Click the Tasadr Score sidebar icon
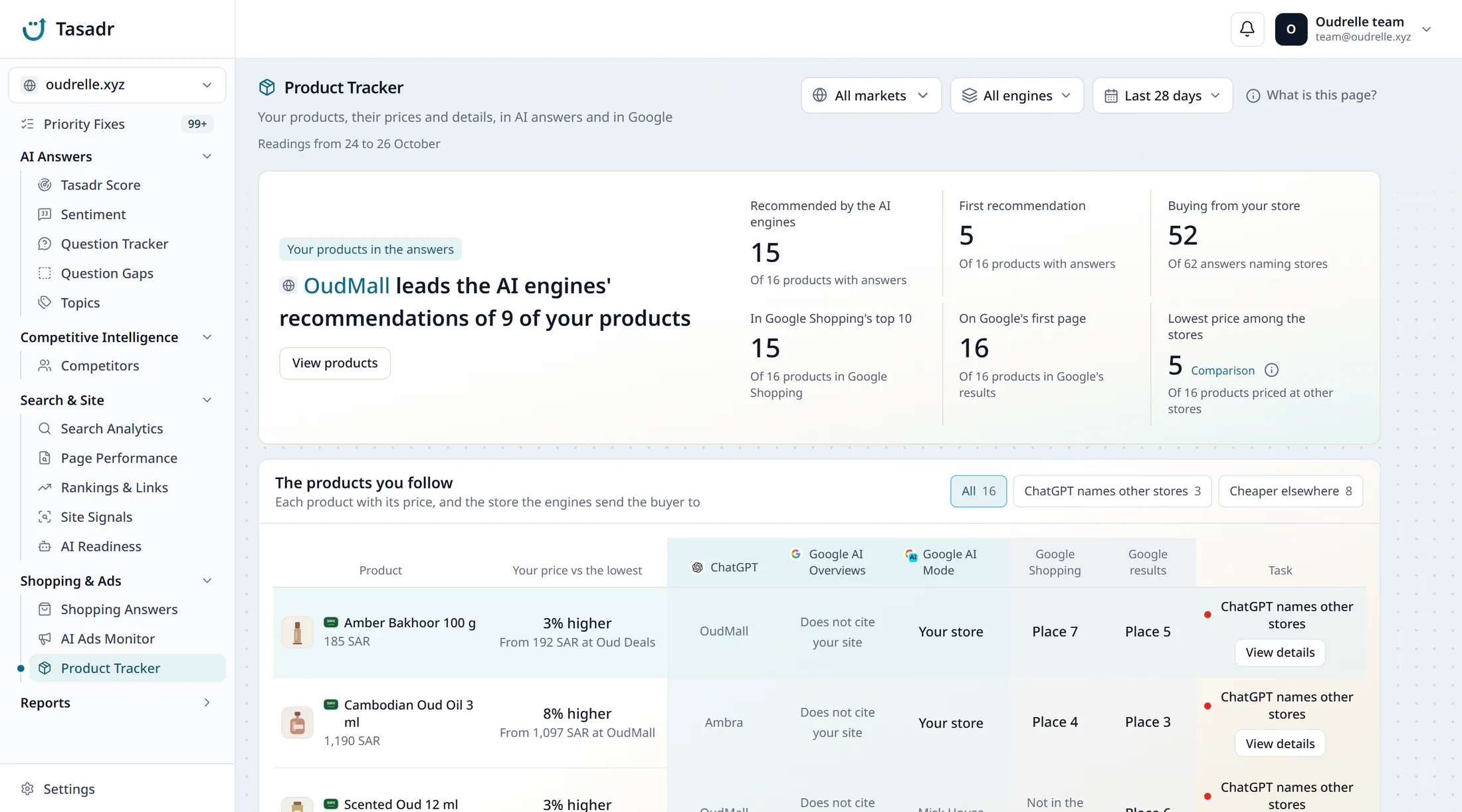This screenshot has height=812, width=1462. click(x=45, y=185)
